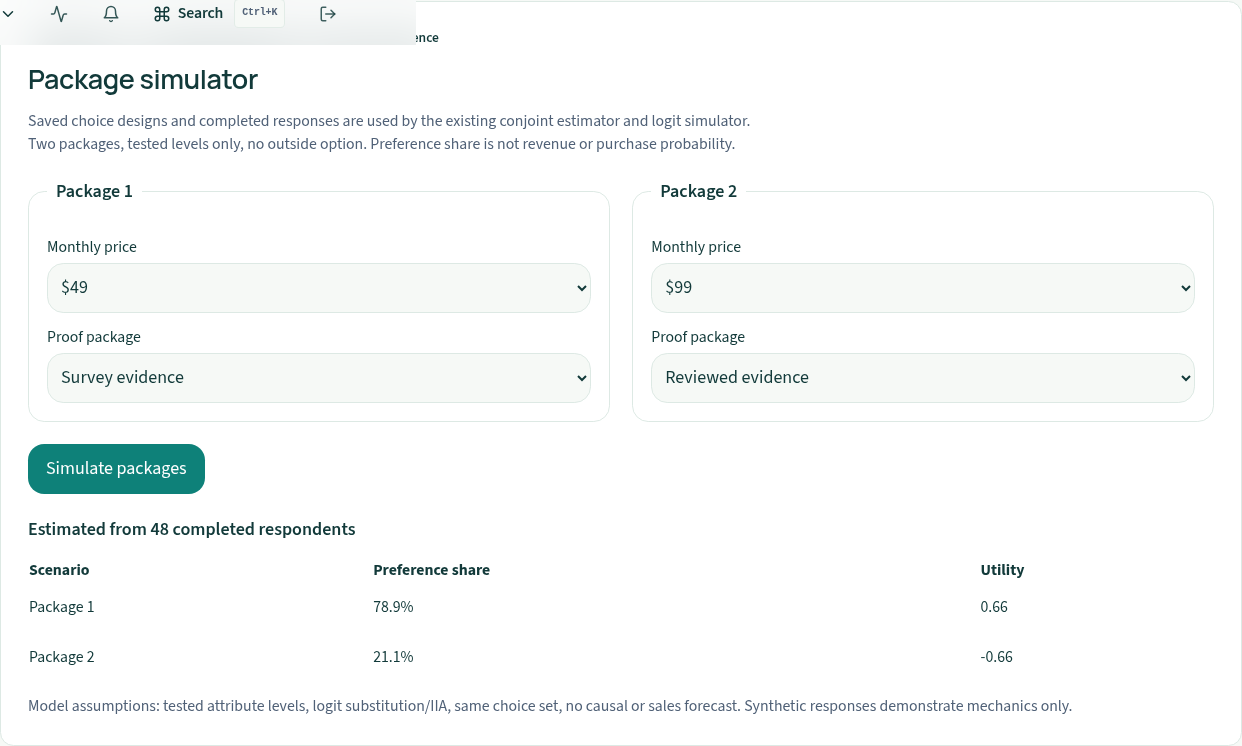Click the sign-out arrow icon
Image resolution: width=1242 pixels, height=746 pixels.
pos(327,14)
